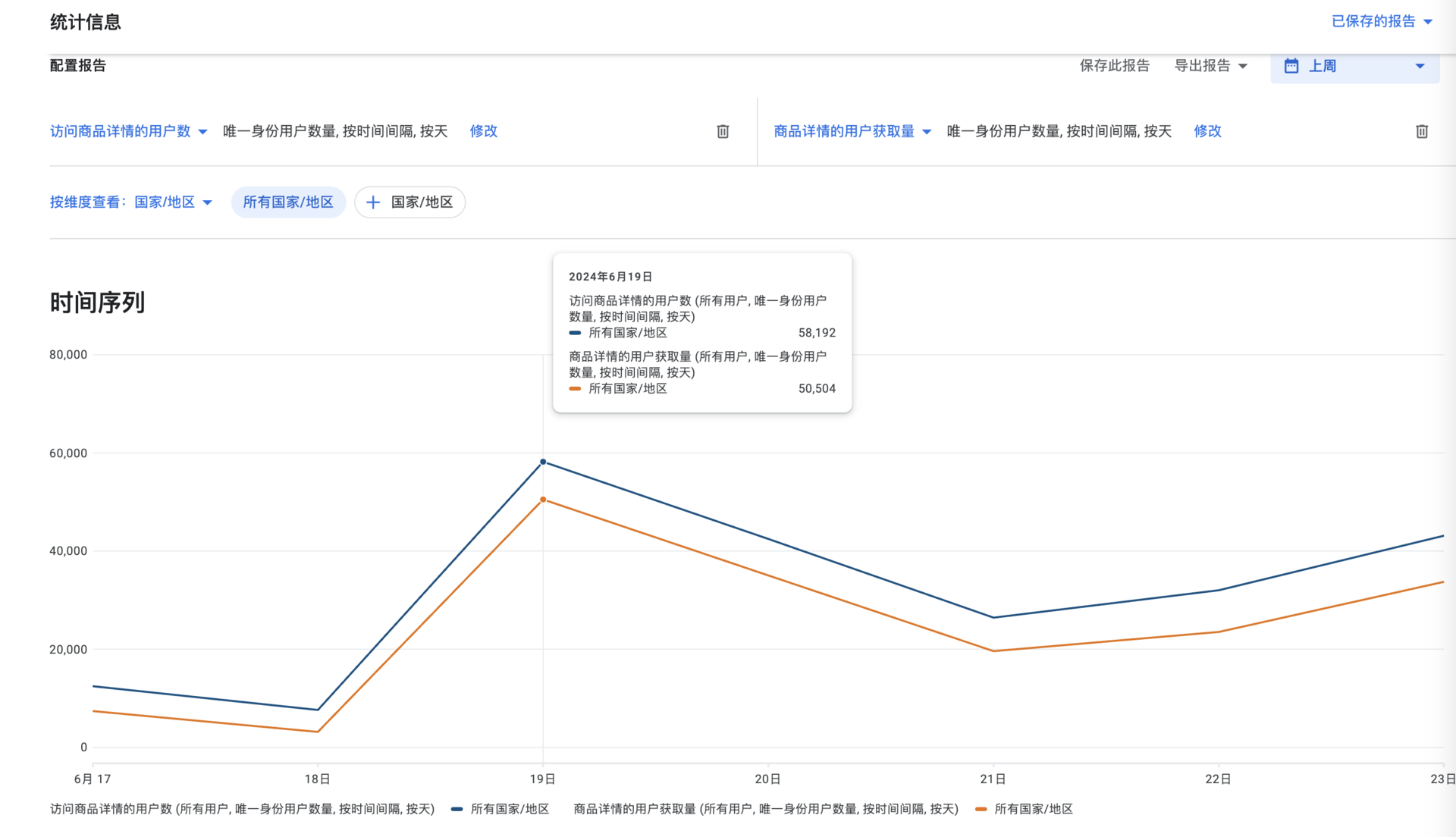This screenshot has height=837, width=1456.
Task: Click blue data point on 19日
Action: click(x=543, y=462)
